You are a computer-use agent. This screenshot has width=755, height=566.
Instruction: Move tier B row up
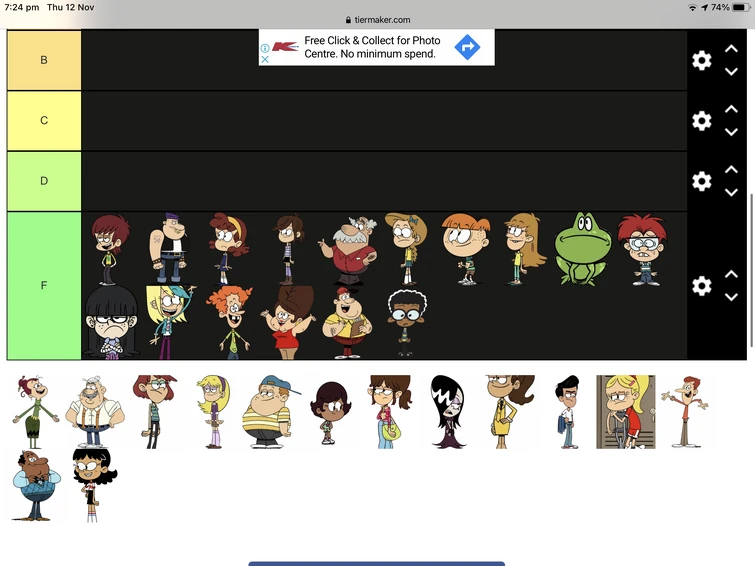(731, 49)
